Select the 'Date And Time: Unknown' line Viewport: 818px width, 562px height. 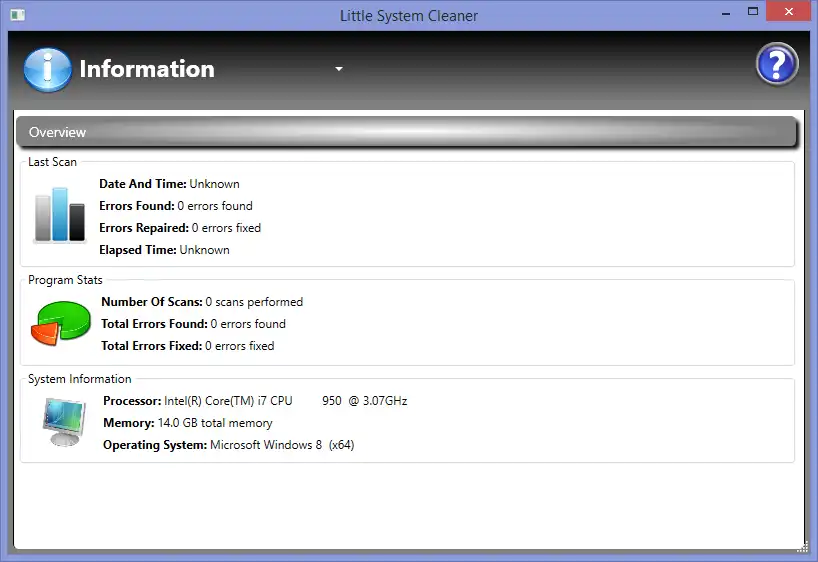[170, 184]
